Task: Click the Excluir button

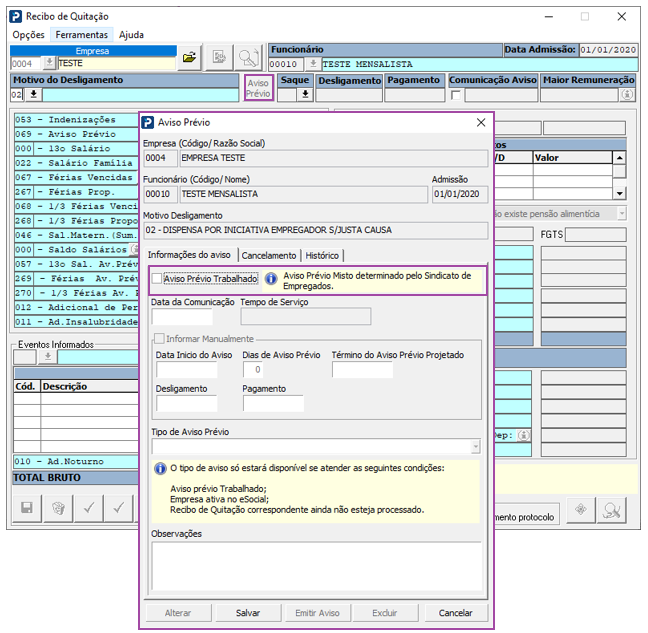Action: pyautogui.click(x=385, y=613)
